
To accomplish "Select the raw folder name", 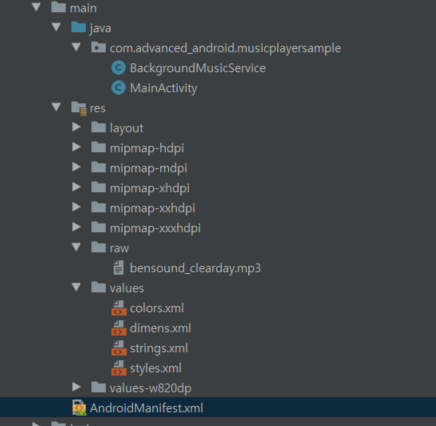I will click(119, 248).
